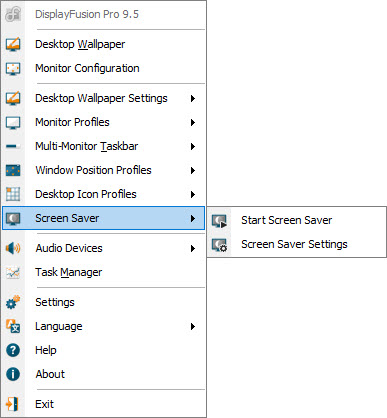Choose Start Screen Saver from submenu
Viewport: 387px width, 418px height.
click(297, 220)
